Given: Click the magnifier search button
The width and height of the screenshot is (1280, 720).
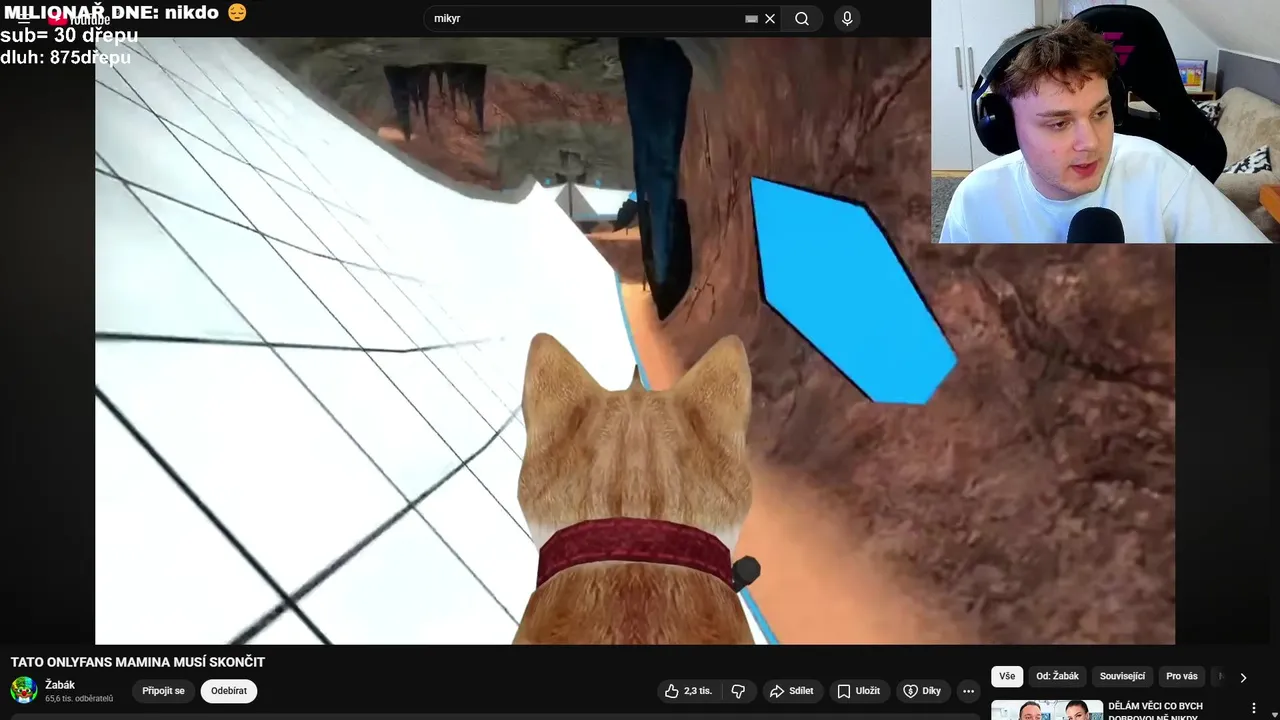Looking at the screenshot, I should [x=802, y=18].
